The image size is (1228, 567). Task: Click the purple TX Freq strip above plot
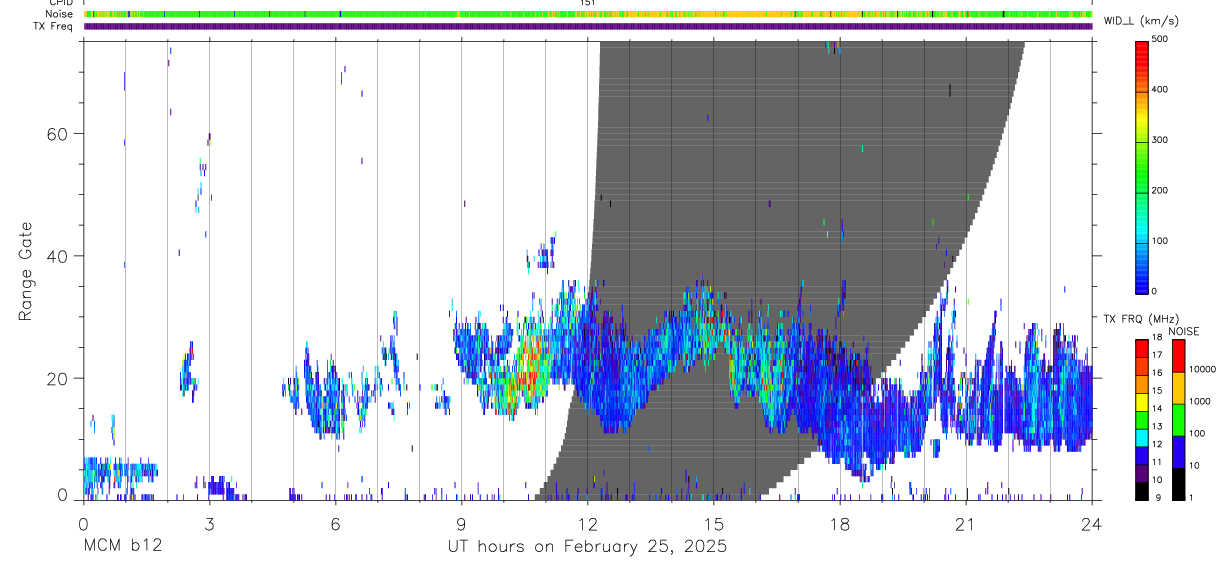(588, 26)
